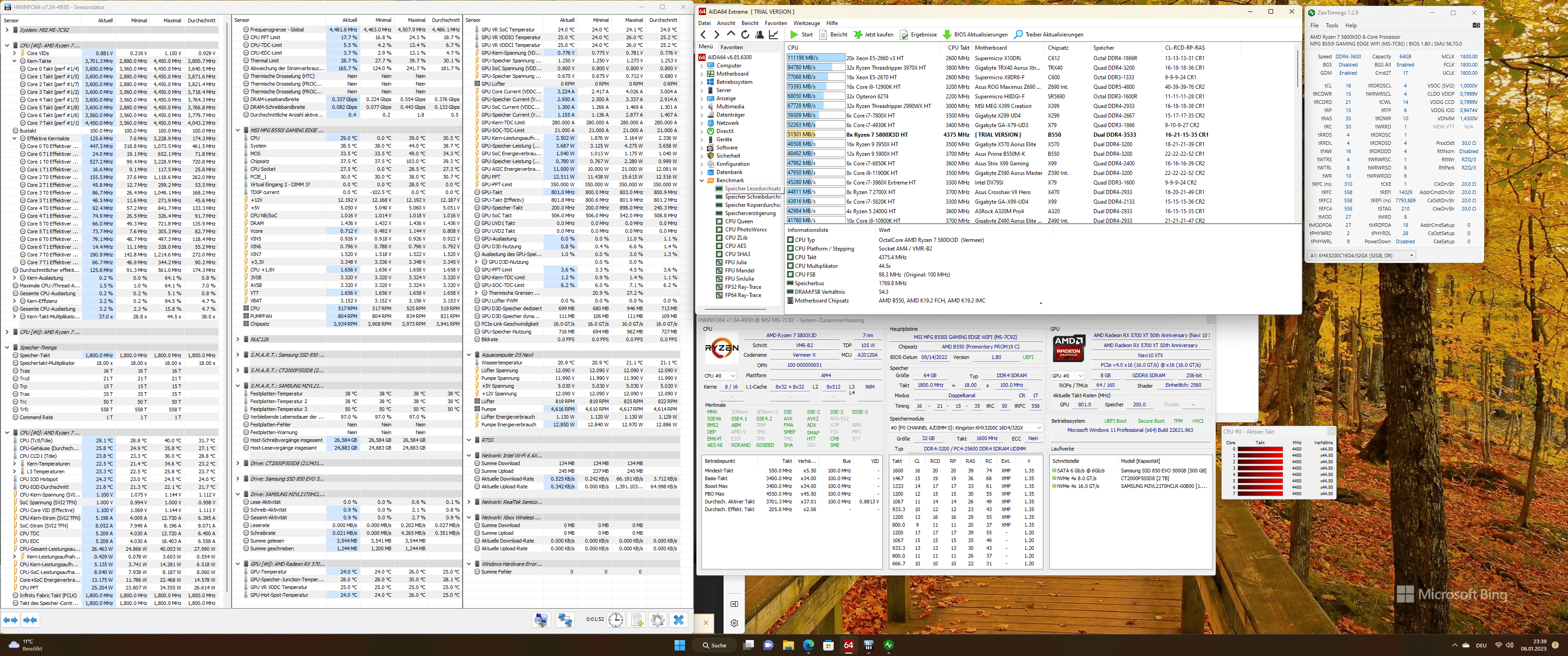
Task: Open Windows taskbar Suche search box
Action: 715,645
